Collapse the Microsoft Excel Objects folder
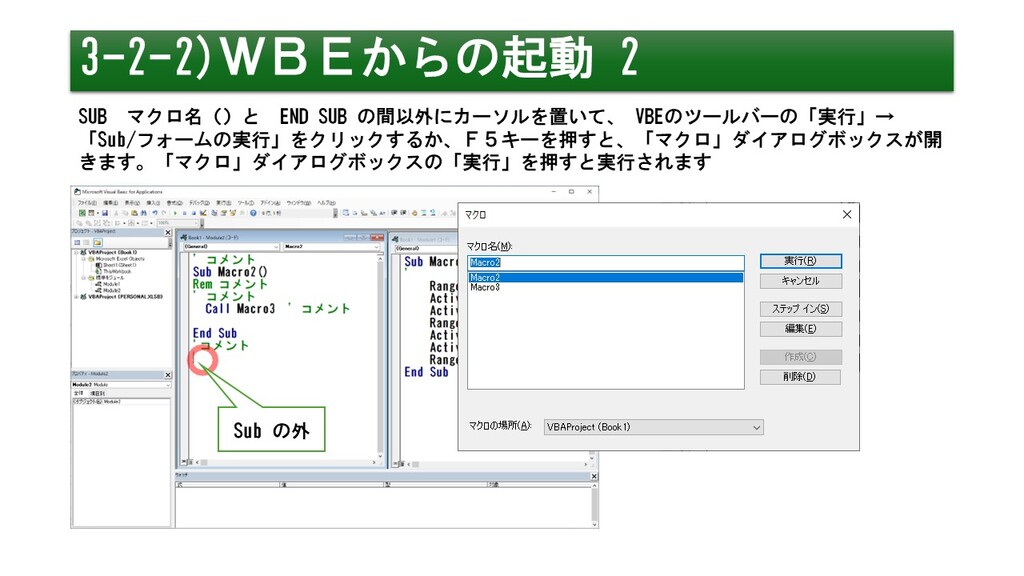Screen dimensions: 1024x576 tap(84, 259)
